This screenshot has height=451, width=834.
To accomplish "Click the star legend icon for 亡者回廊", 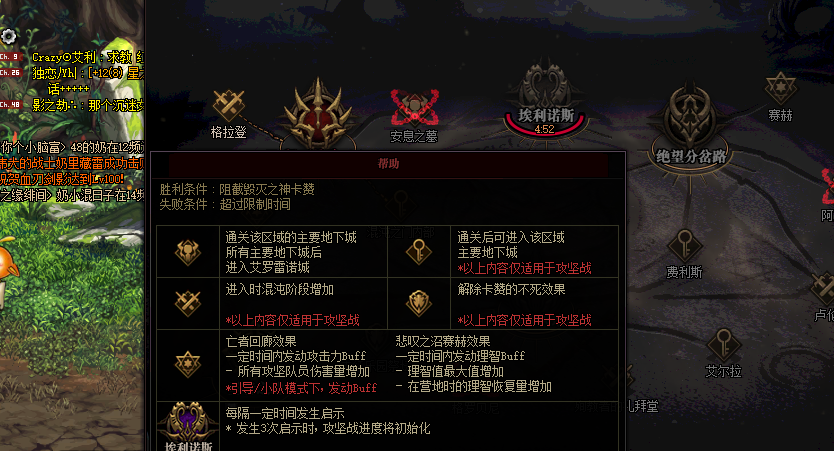I will pyautogui.click(x=188, y=365).
